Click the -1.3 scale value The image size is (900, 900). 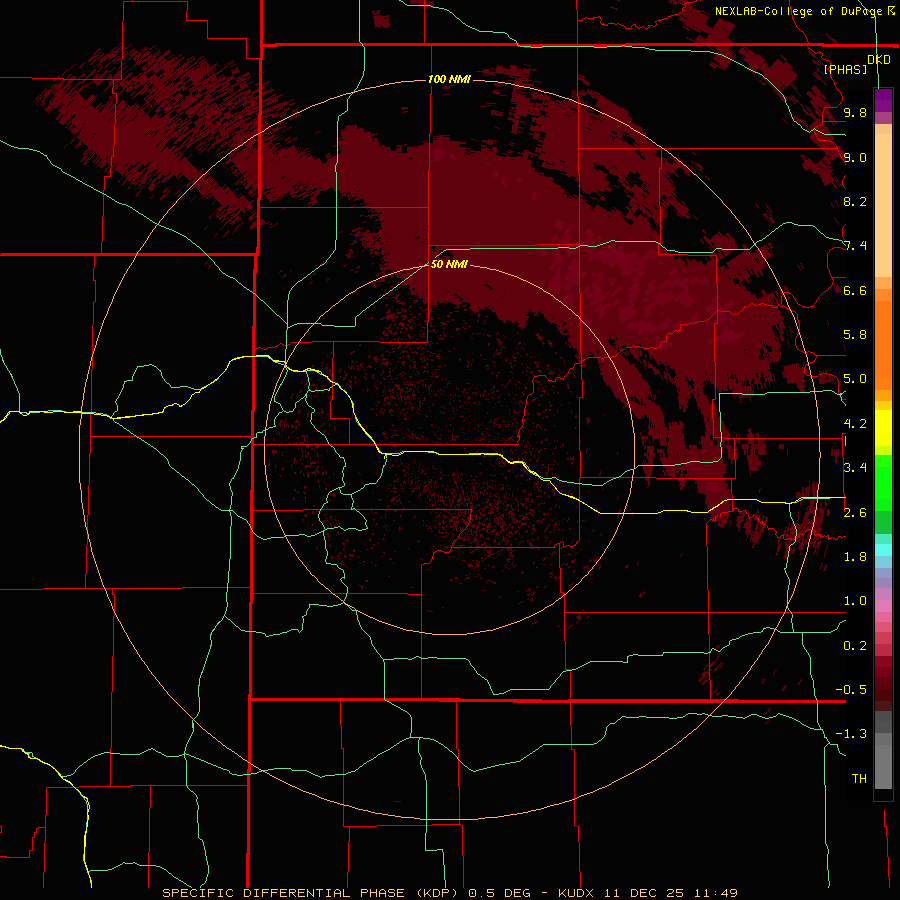(851, 734)
